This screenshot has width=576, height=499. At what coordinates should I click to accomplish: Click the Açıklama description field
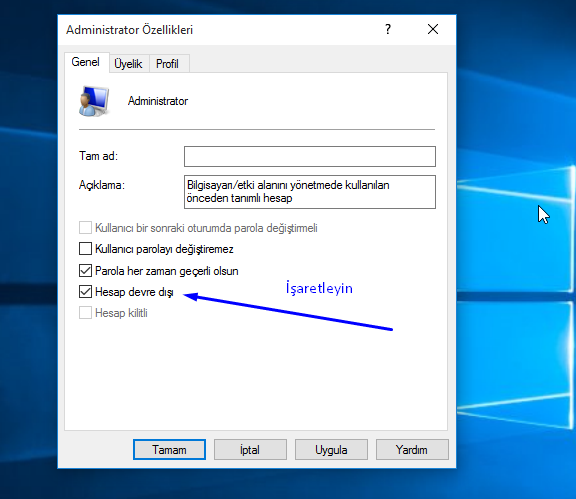point(310,192)
